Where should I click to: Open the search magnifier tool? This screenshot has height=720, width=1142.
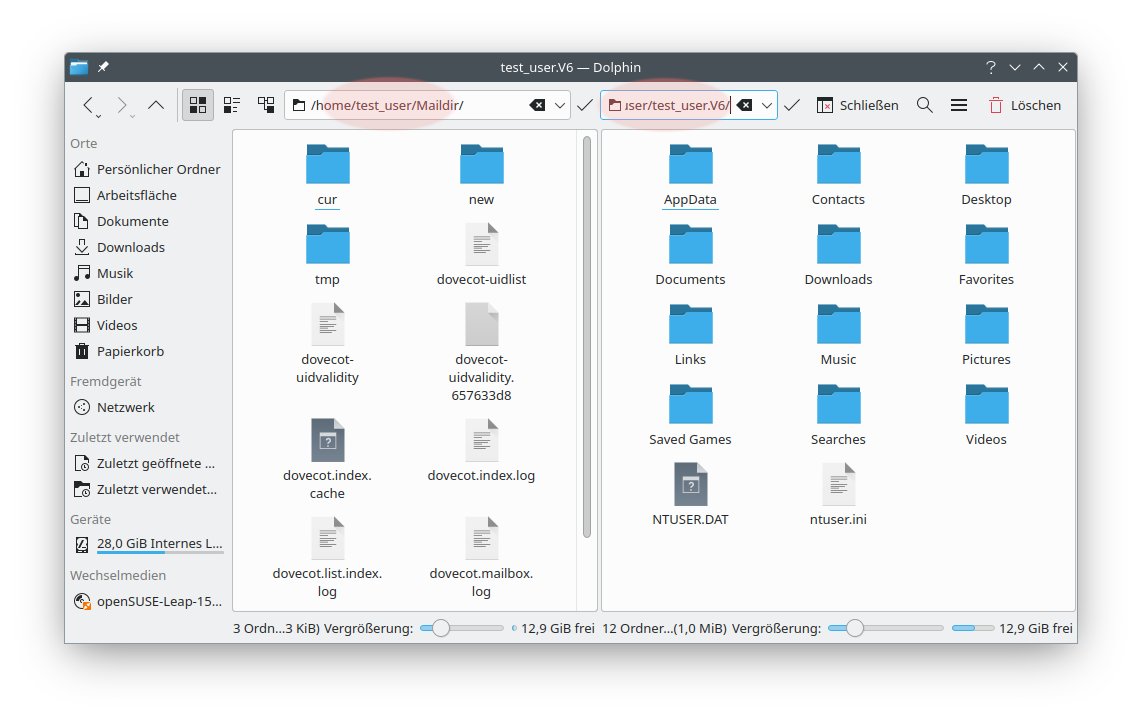coord(925,105)
